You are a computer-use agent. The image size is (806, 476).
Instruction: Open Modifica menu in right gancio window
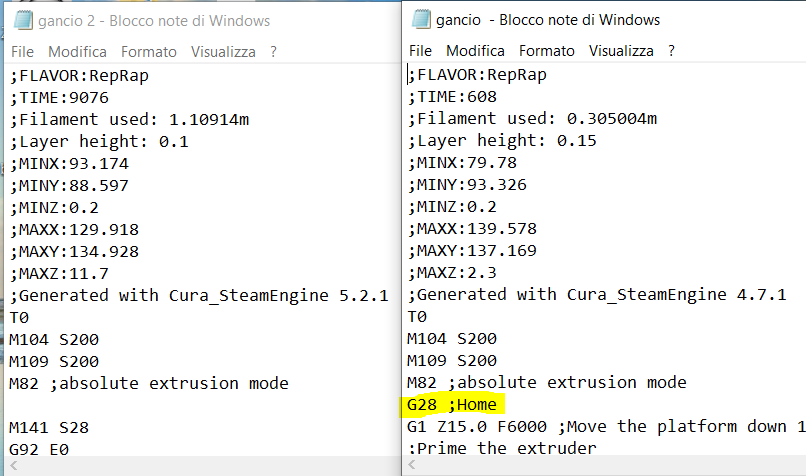[475, 51]
